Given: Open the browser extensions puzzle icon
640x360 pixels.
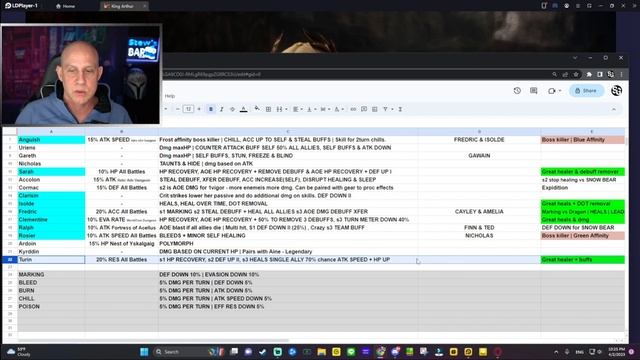Looking at the screenshot, I should [589, 74].
